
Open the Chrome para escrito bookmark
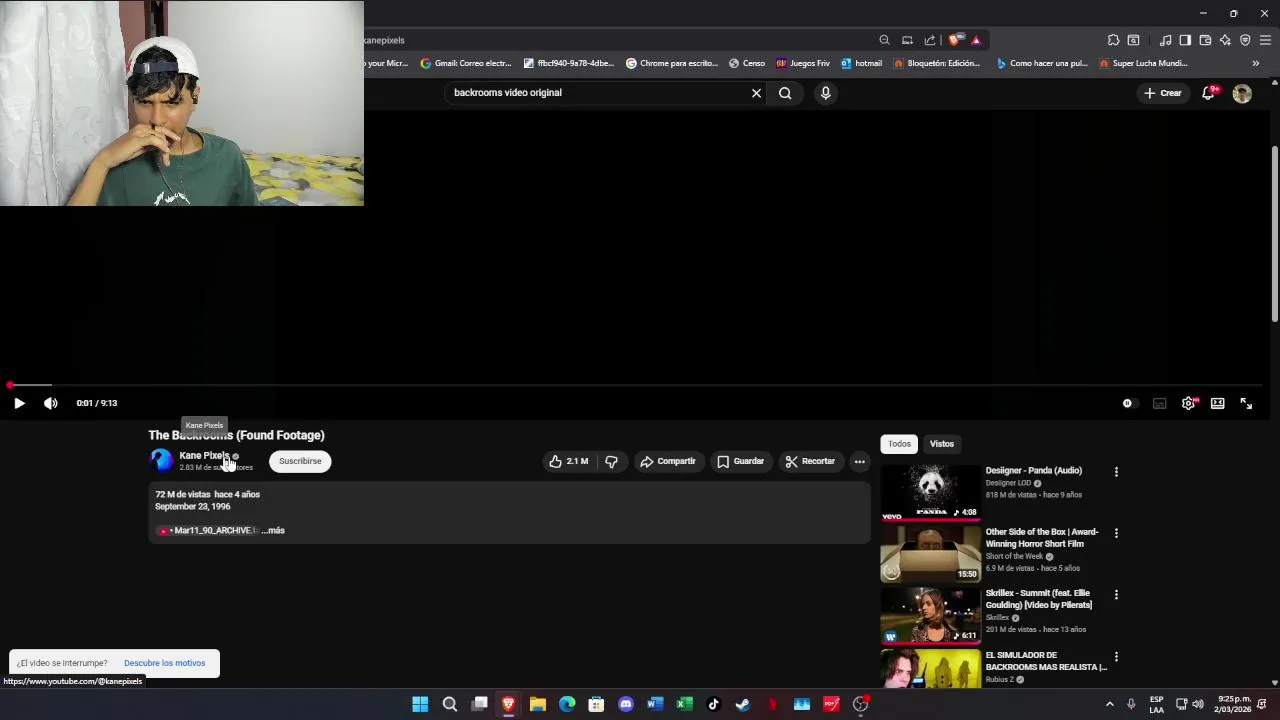click(x=672, y=63)
